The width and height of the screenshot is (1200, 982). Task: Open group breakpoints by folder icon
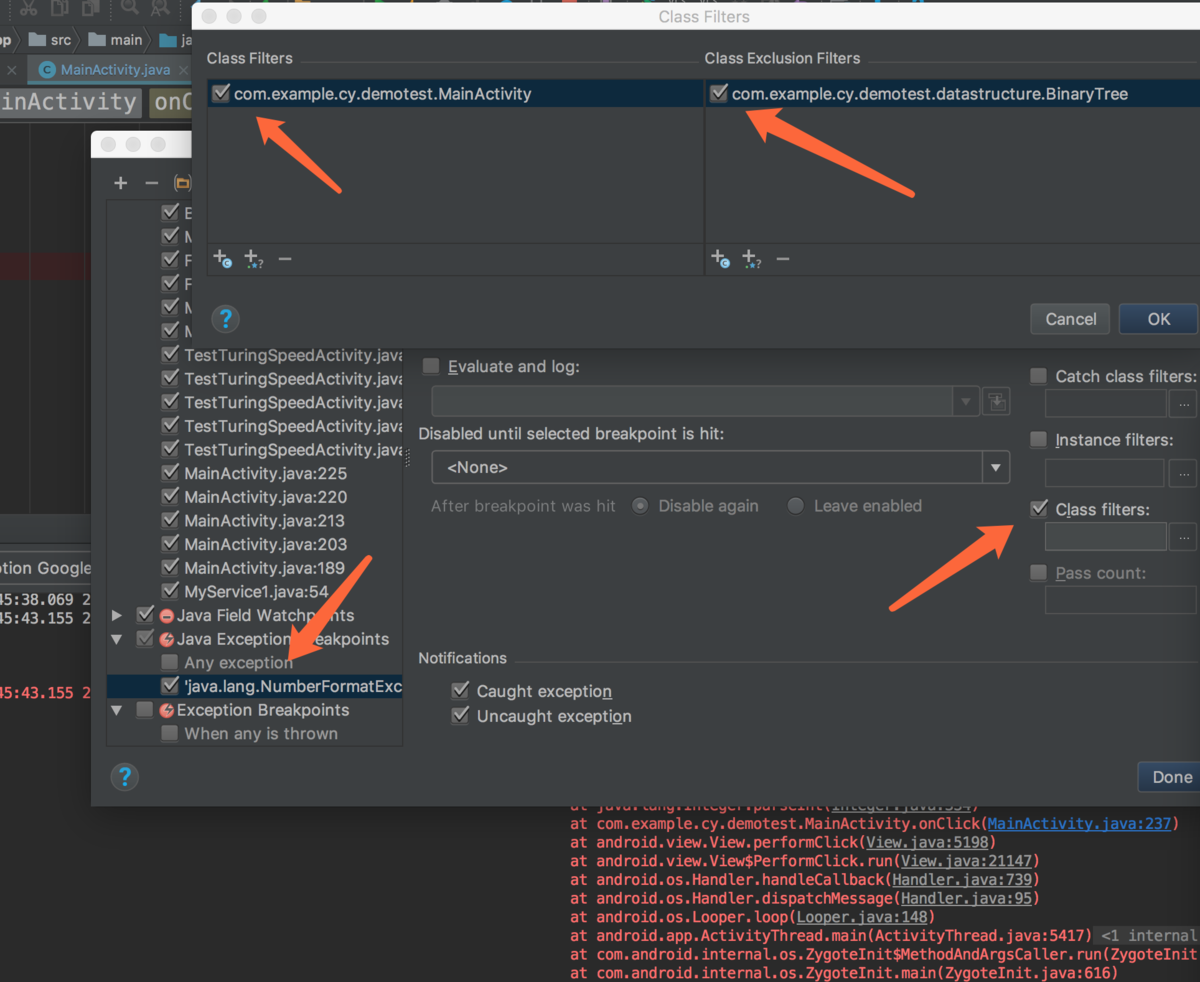point(184,183)
